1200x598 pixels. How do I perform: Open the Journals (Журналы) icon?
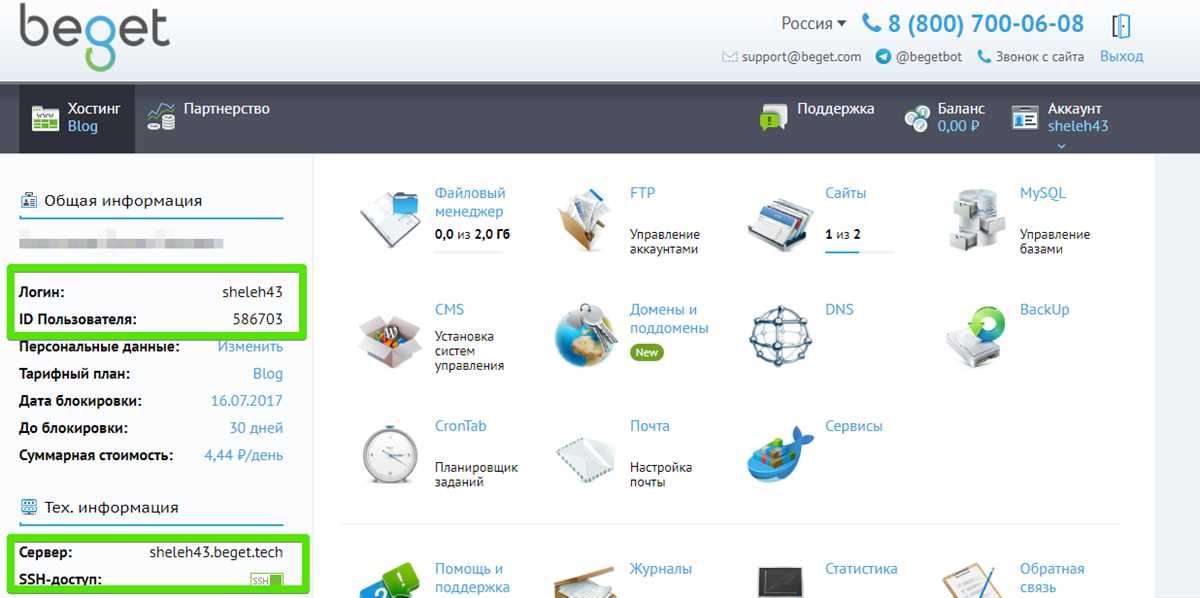(x=586, y=581)
